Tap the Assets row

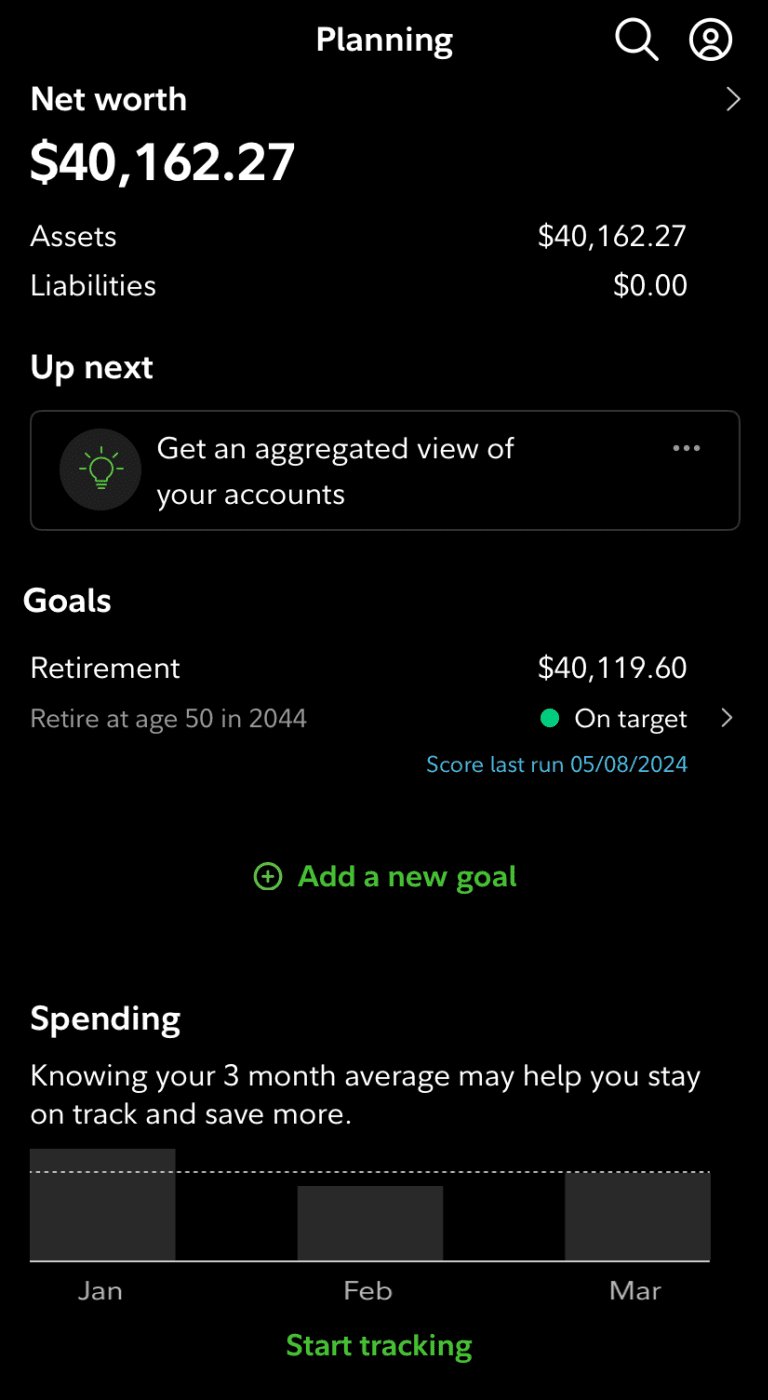tap(358, 236)
